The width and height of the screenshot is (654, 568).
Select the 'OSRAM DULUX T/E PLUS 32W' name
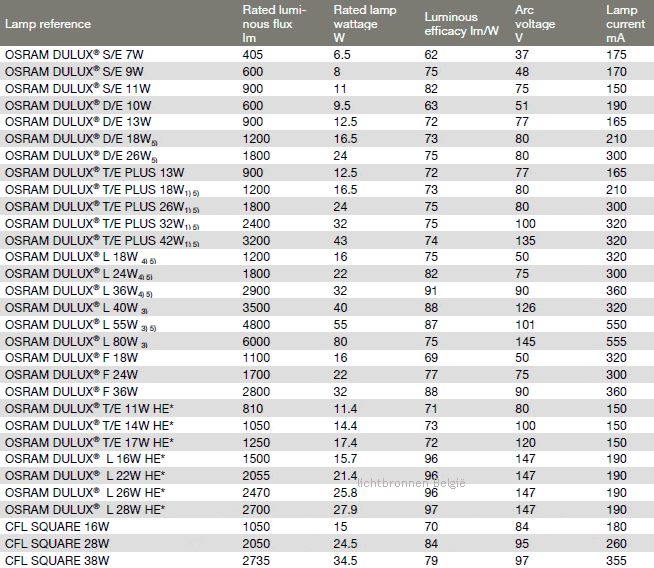click(x=102, y=224)
